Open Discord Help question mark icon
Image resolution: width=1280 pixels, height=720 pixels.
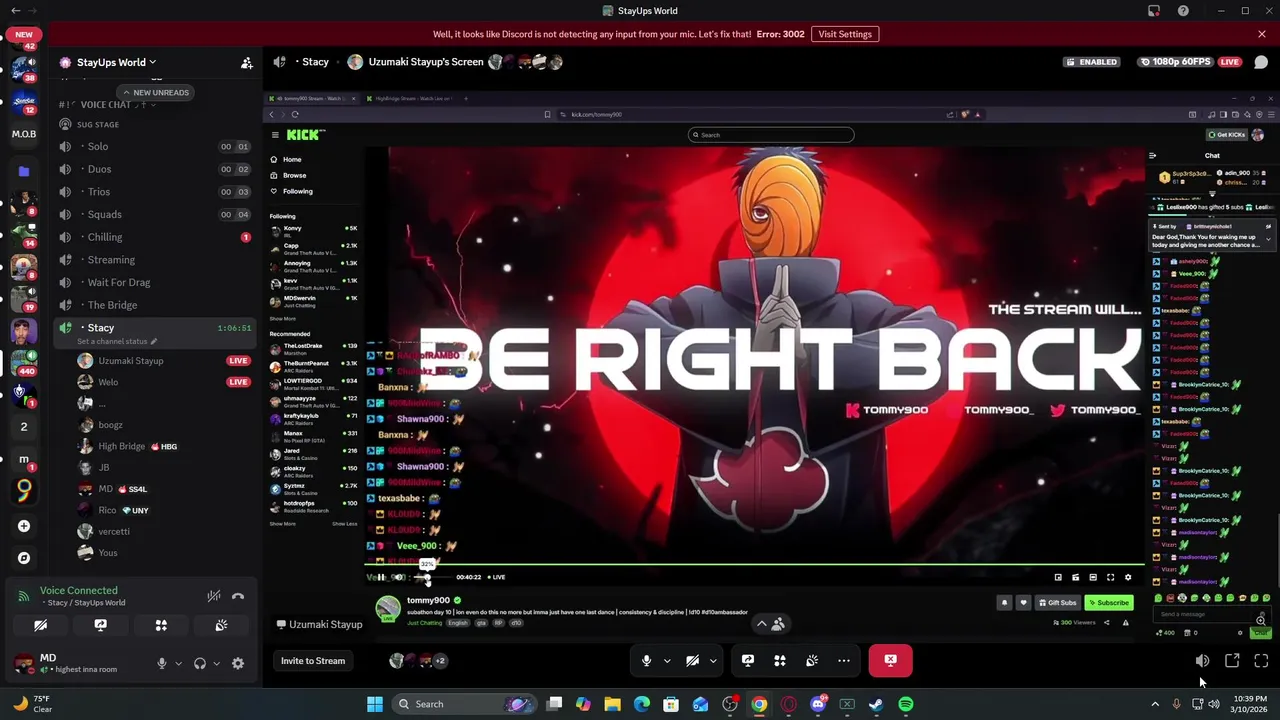(x=1183, y=11)
